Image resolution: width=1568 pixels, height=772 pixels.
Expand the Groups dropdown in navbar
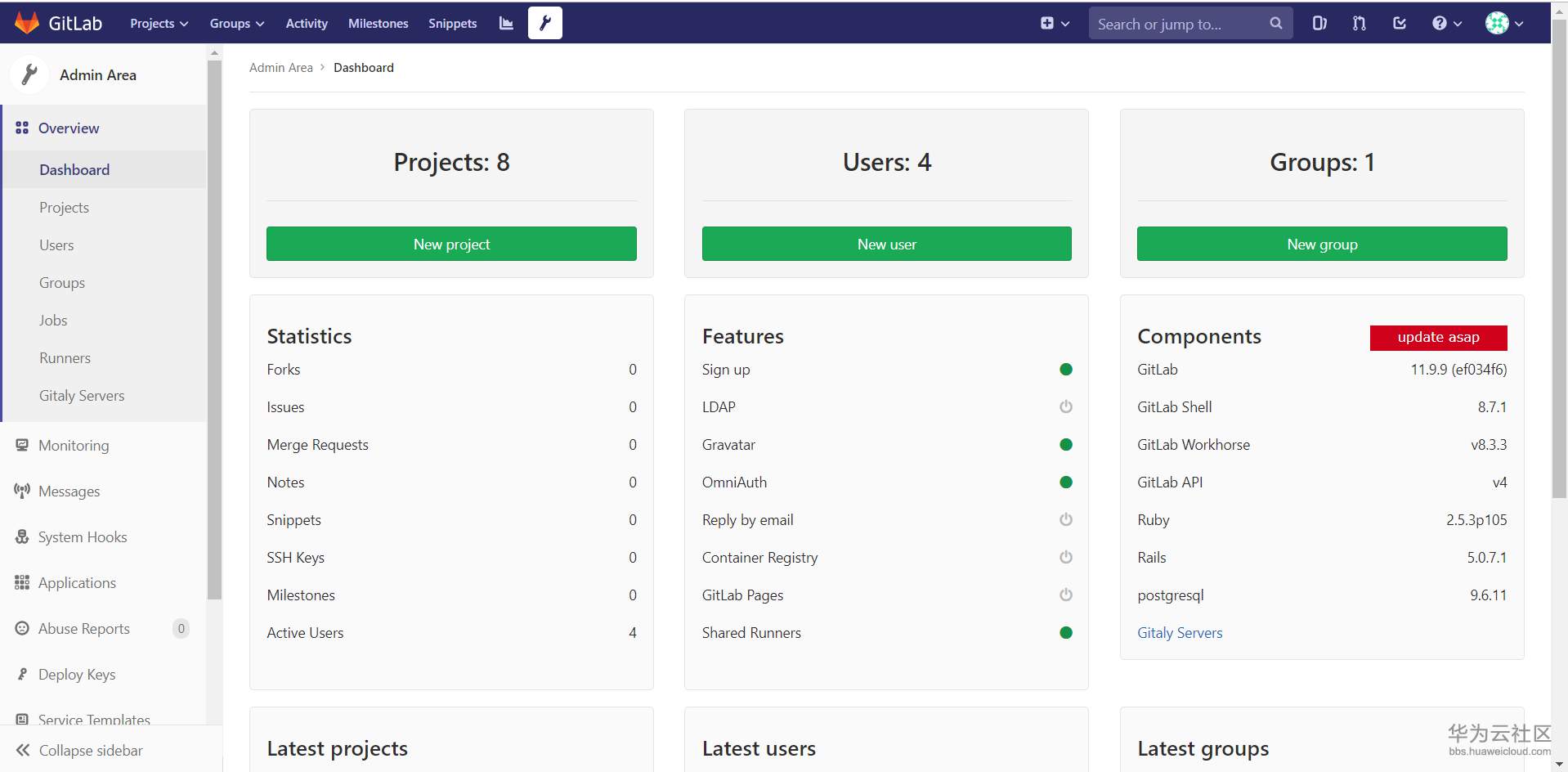(x=236, y=23)
